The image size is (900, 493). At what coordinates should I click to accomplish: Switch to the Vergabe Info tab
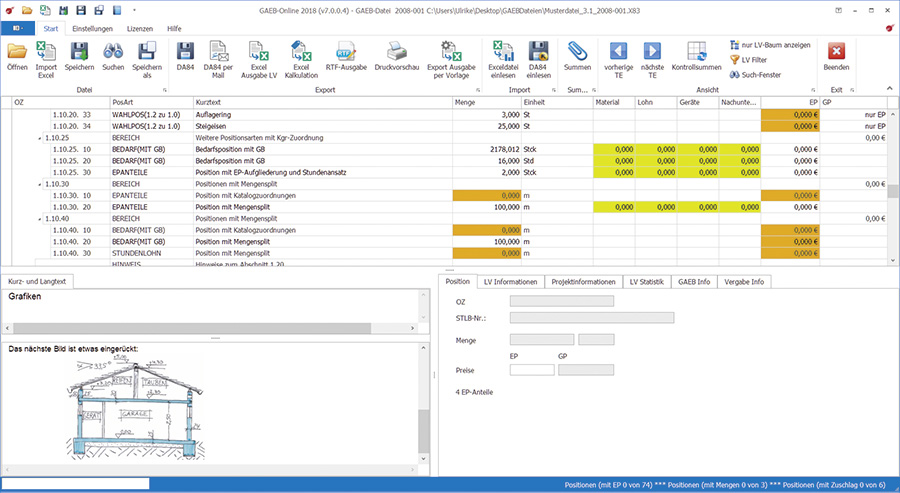744,282
